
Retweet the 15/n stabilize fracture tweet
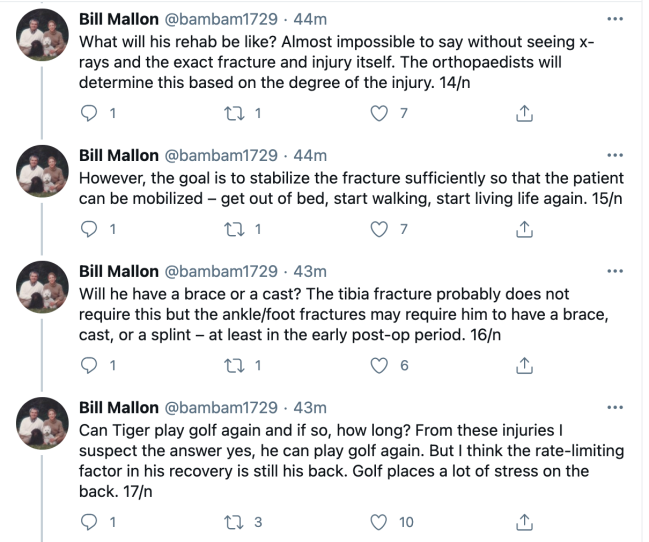click(x=235, y=229)
